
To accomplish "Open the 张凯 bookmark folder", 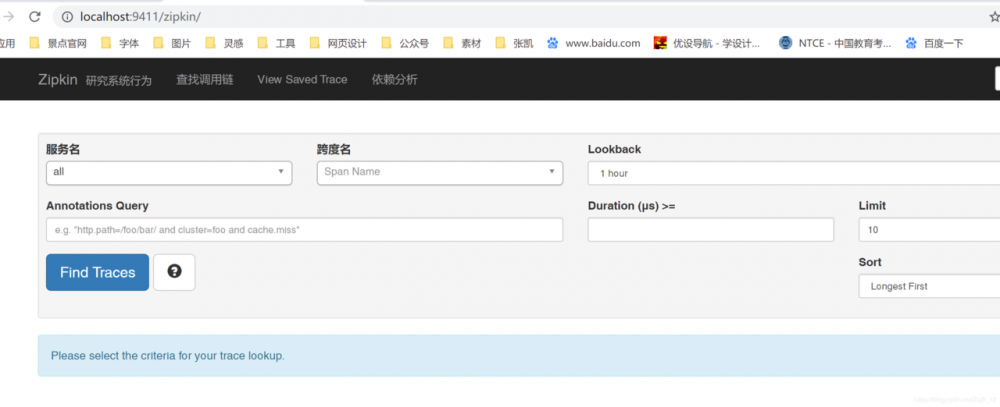I will point(514,43).
